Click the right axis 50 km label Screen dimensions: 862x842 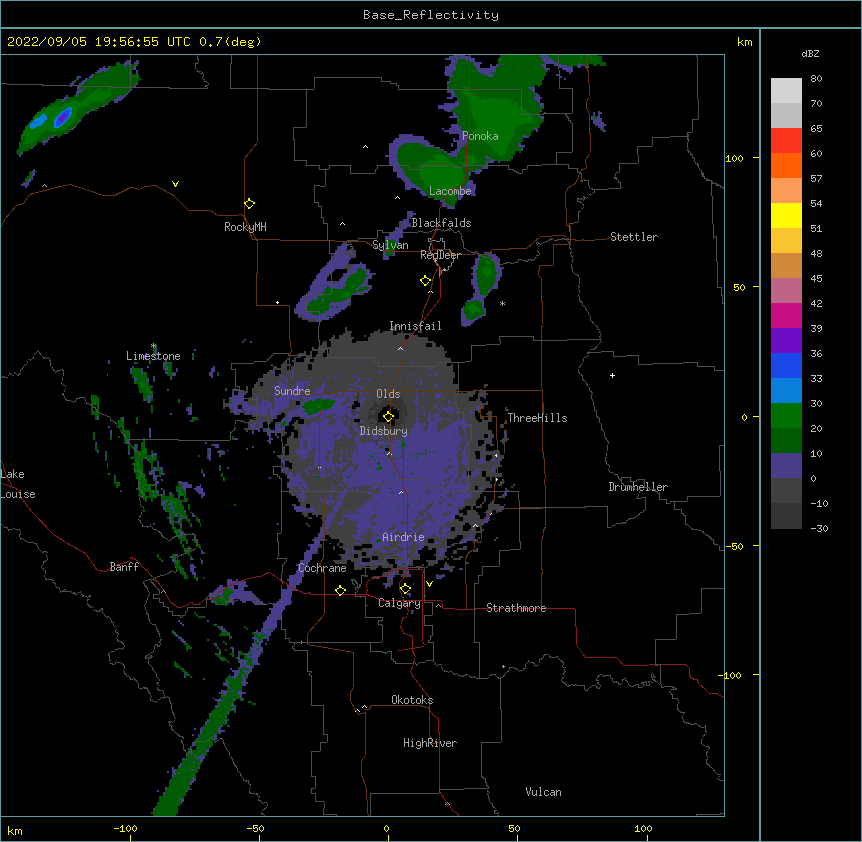[x=739, y=287]
